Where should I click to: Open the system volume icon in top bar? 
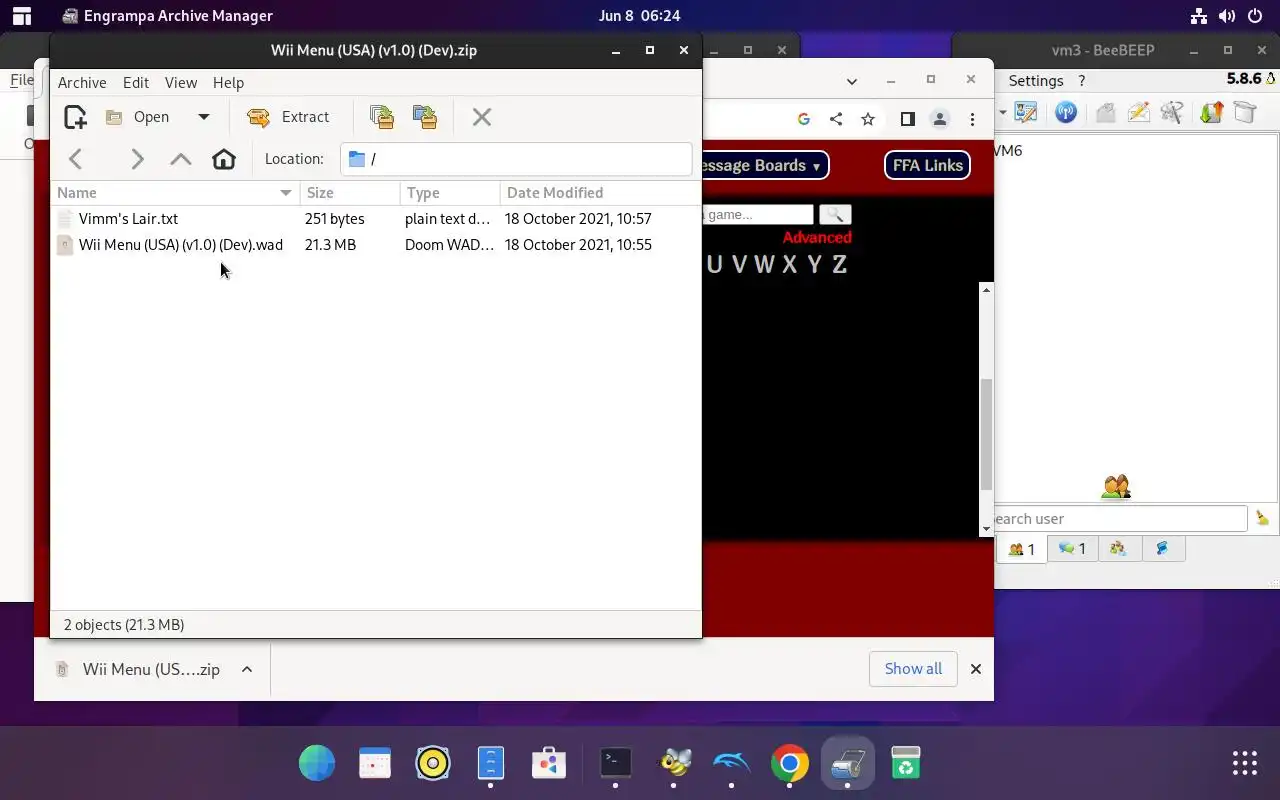click(x=1226, y=16)
